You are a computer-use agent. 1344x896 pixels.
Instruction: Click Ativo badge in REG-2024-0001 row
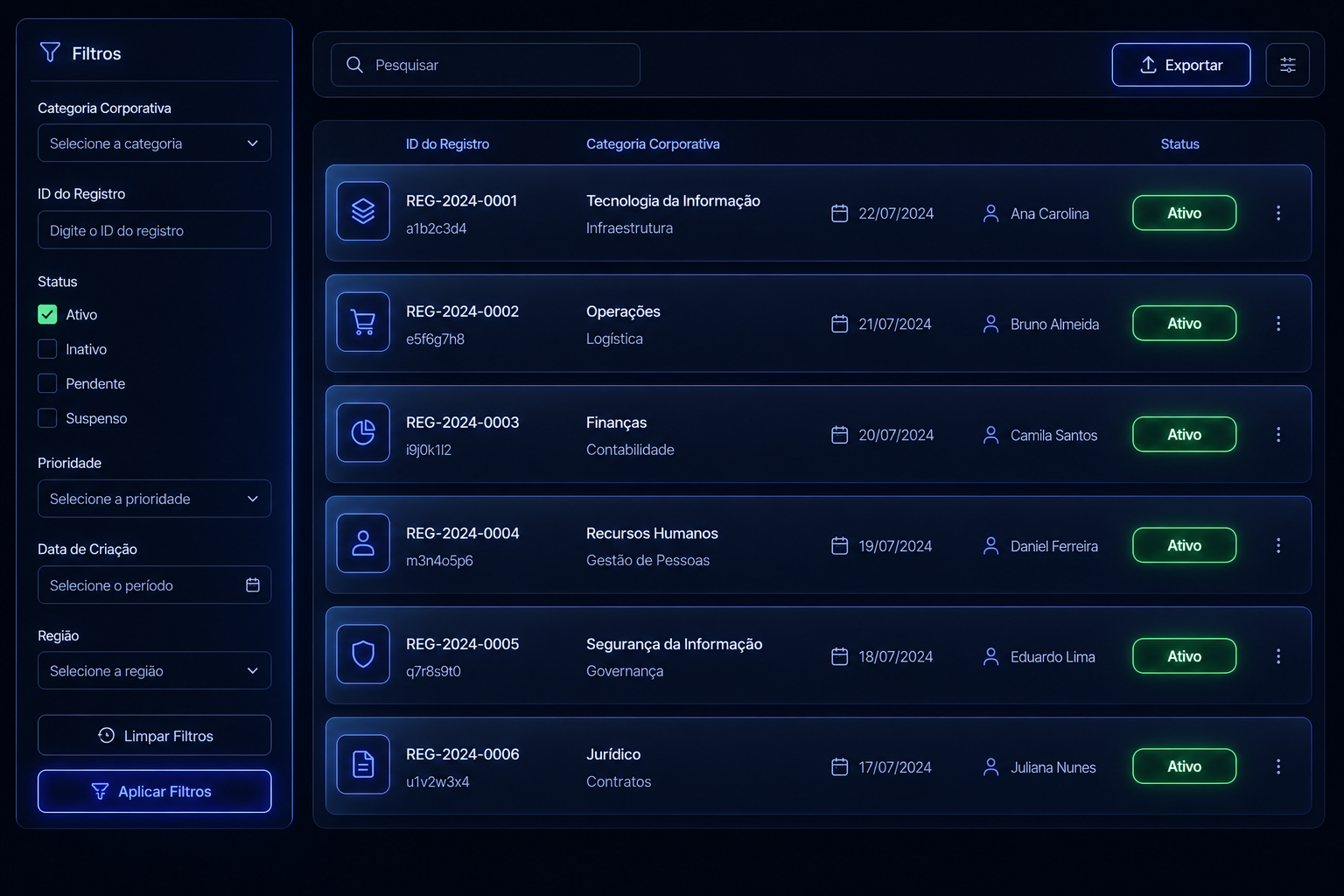coord(1184,213)
